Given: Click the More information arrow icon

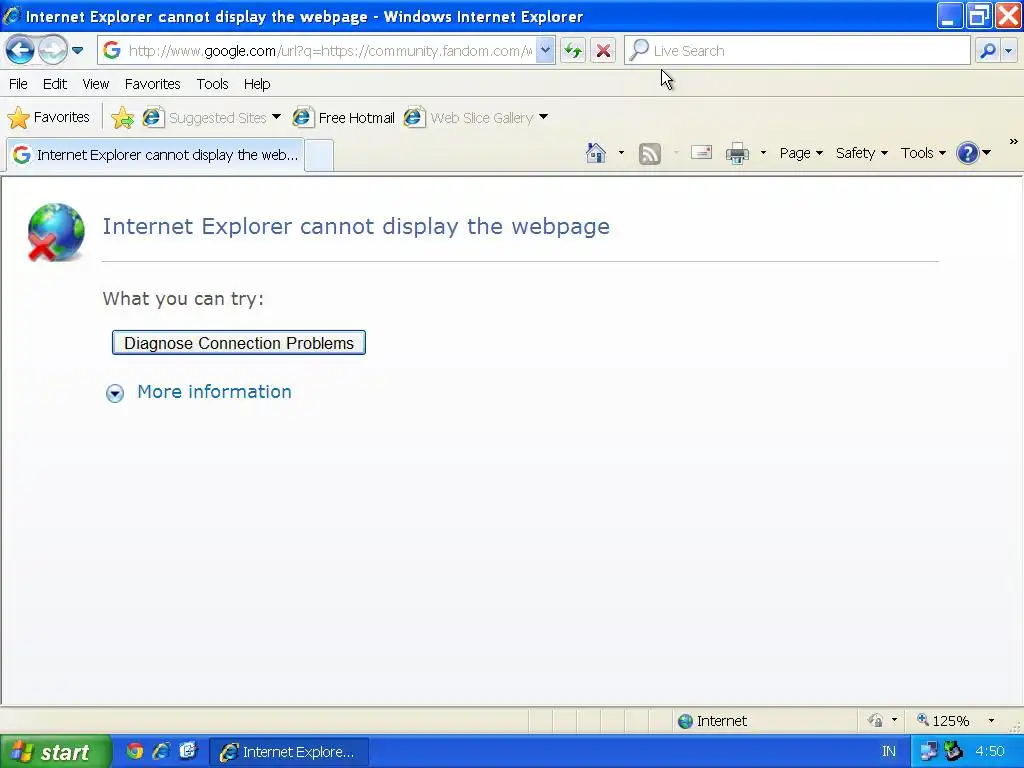Looking at the screenshot, I should (x=115, y=393).
